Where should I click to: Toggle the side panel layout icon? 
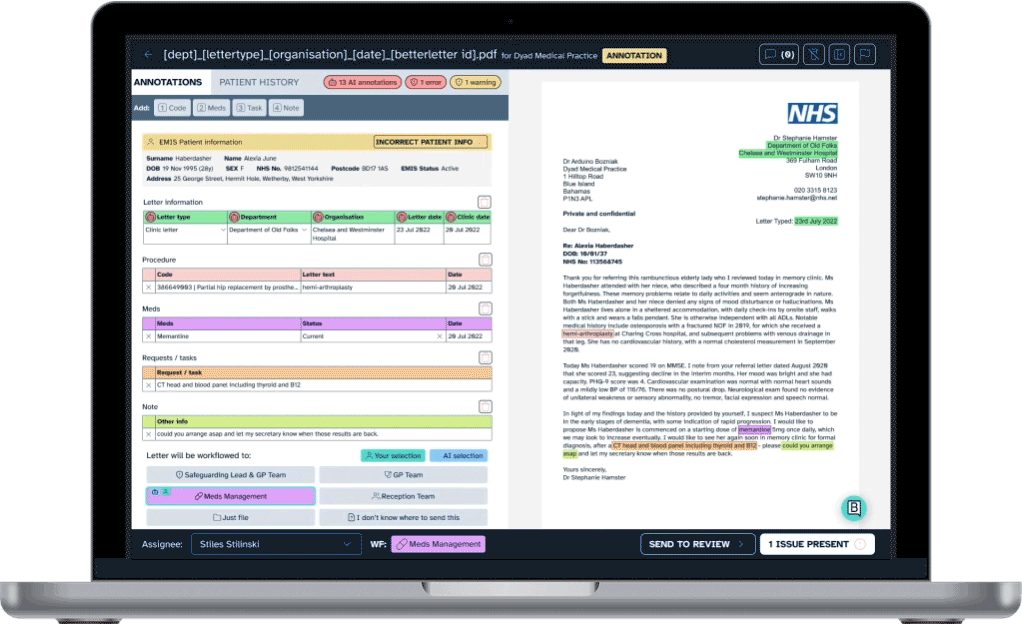click(x=840, y=55)
